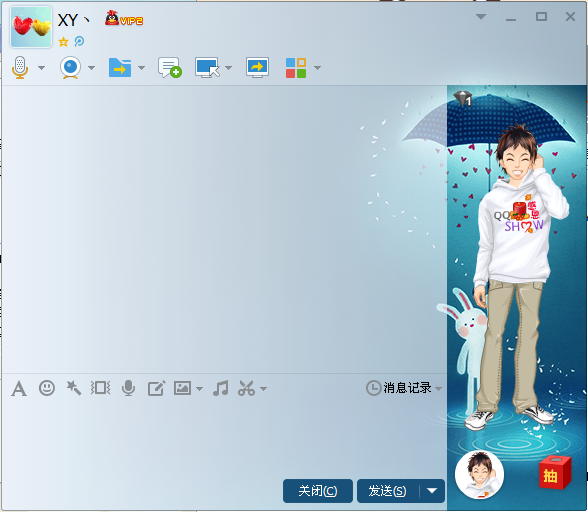The image size is (588, 512).
Task: Share screen presentation icon
Action: pyautogui.click(x=257, y=68)
